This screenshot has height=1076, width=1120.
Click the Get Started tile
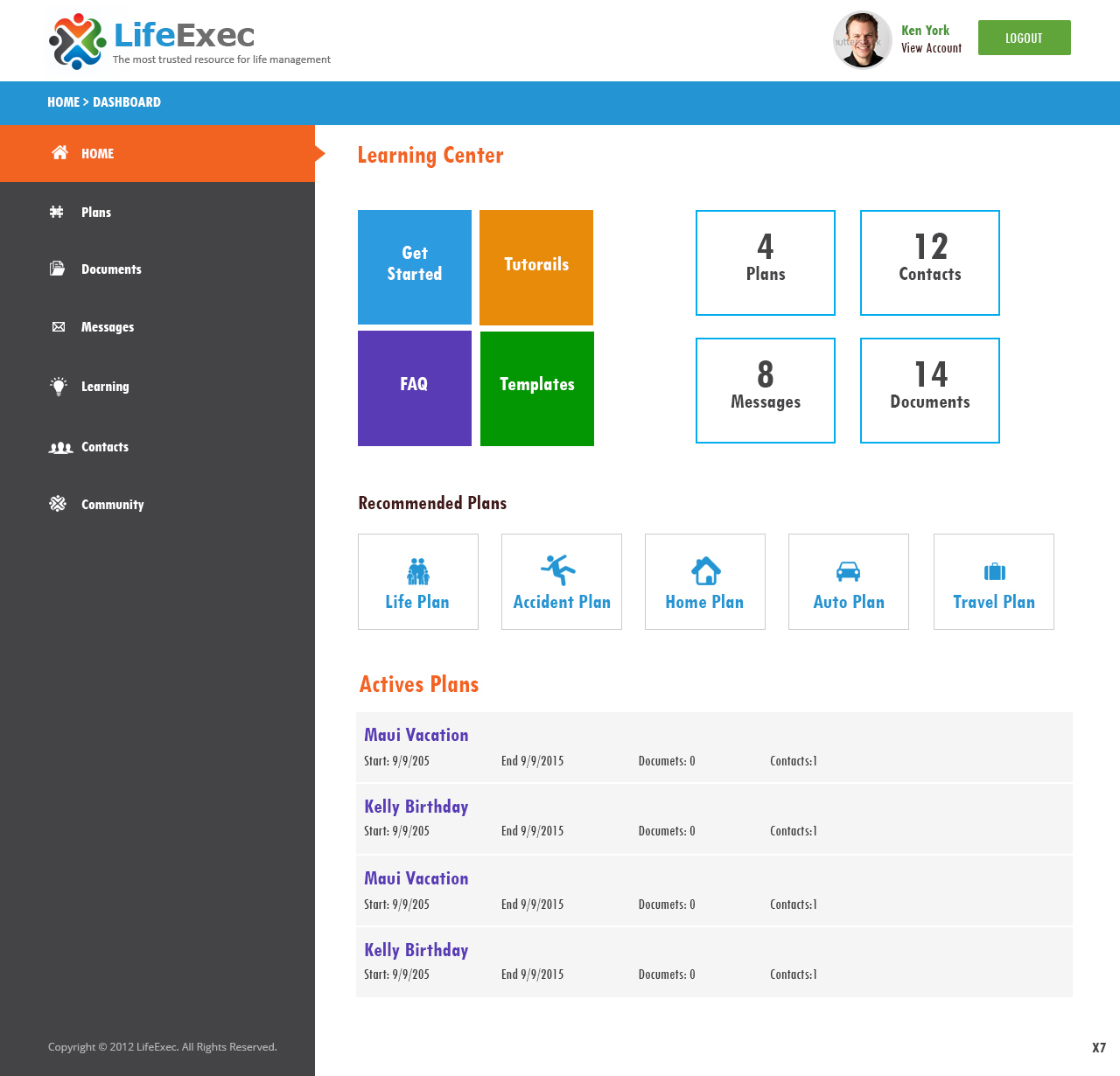pos(414,266)
